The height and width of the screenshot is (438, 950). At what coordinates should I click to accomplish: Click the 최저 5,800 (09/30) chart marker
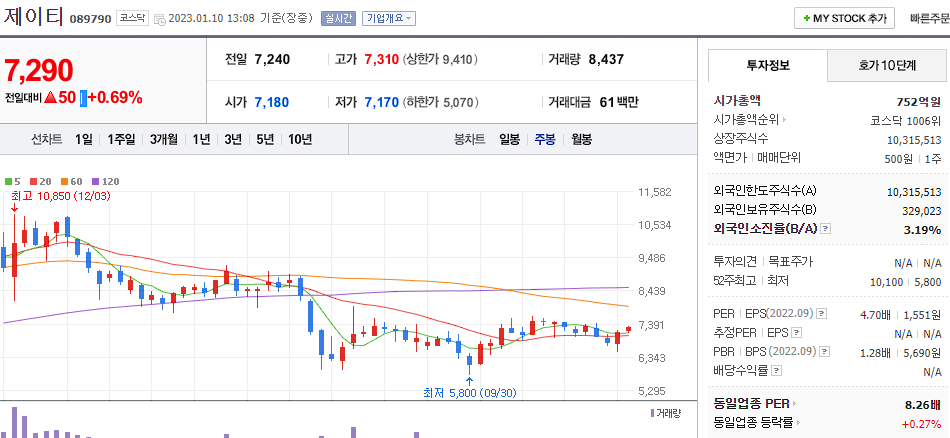click(x=470, y=393)
